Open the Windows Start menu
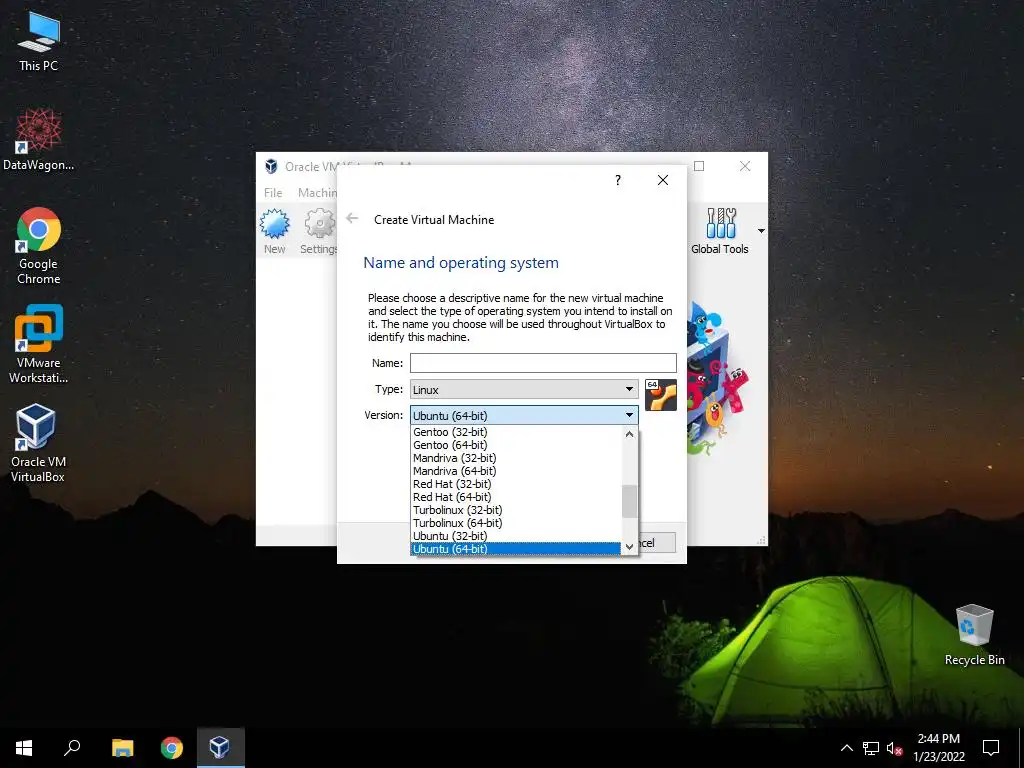Screen dimensions: 1024x768 pyautogui.click(x=24, y=748)
